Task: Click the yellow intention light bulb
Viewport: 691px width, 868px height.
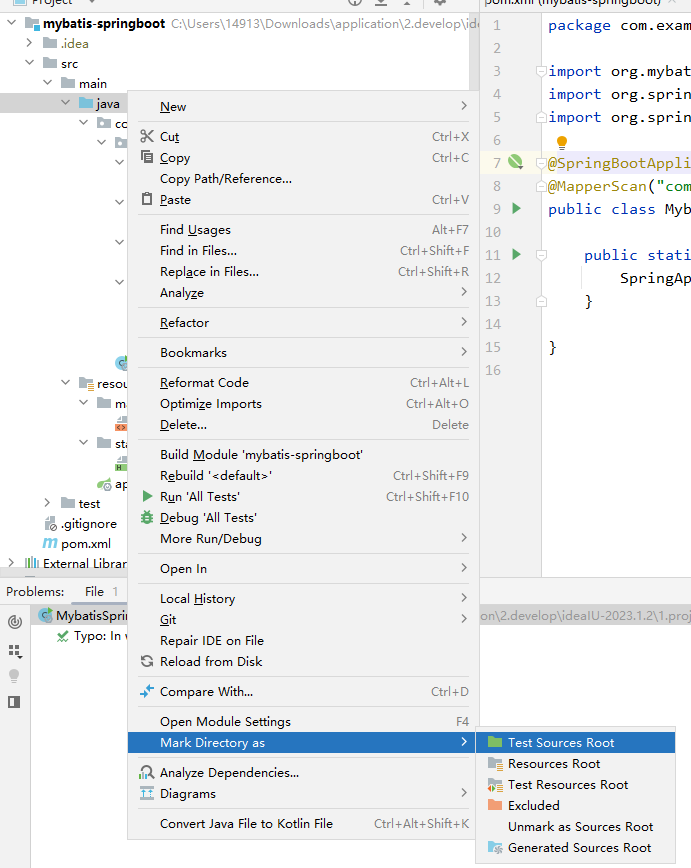Action: pos(561,142)
